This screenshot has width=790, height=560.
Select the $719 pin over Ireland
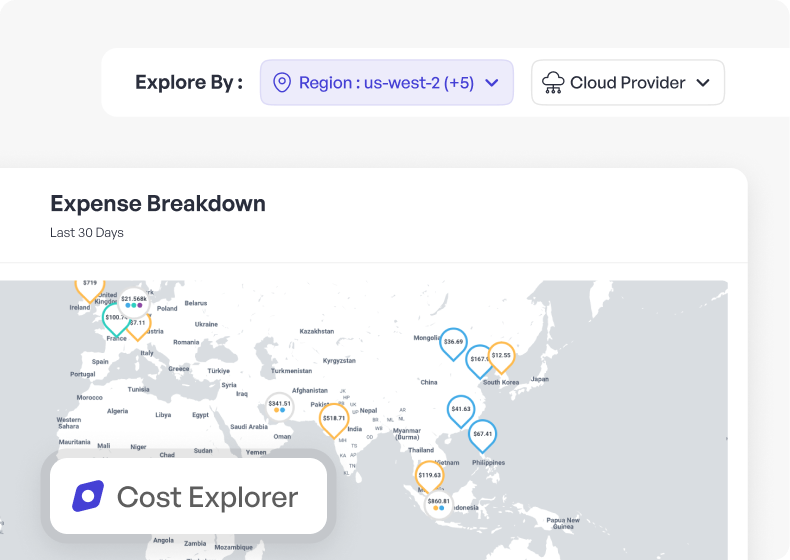(90, 286)
